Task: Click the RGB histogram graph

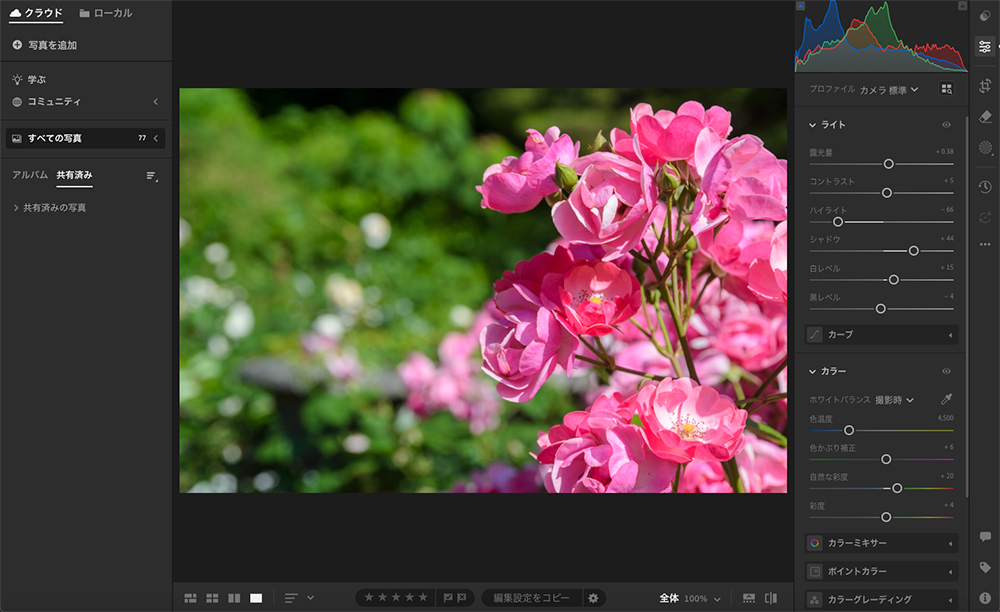Action: pos(881,36)
